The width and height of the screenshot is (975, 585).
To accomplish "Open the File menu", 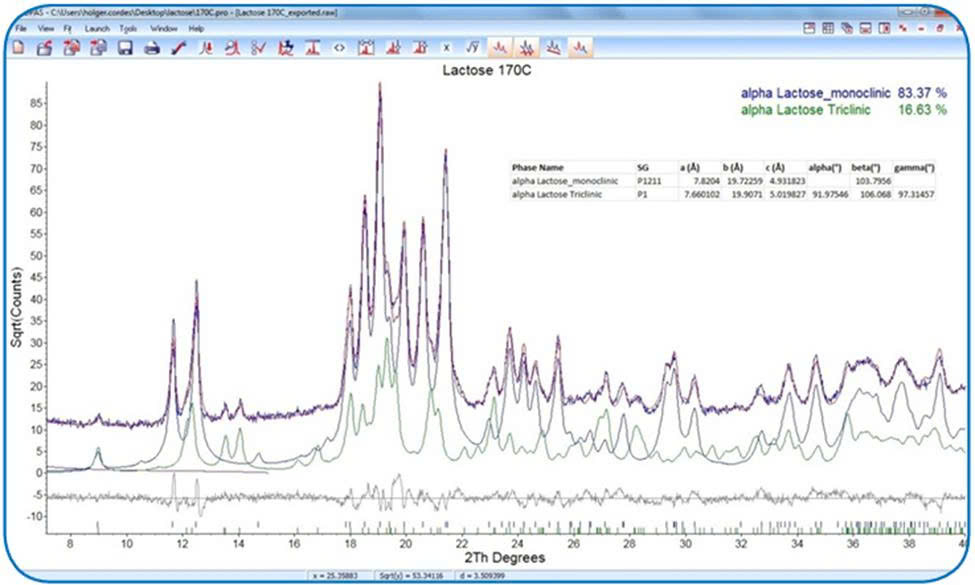I will [x=21, y=28].
